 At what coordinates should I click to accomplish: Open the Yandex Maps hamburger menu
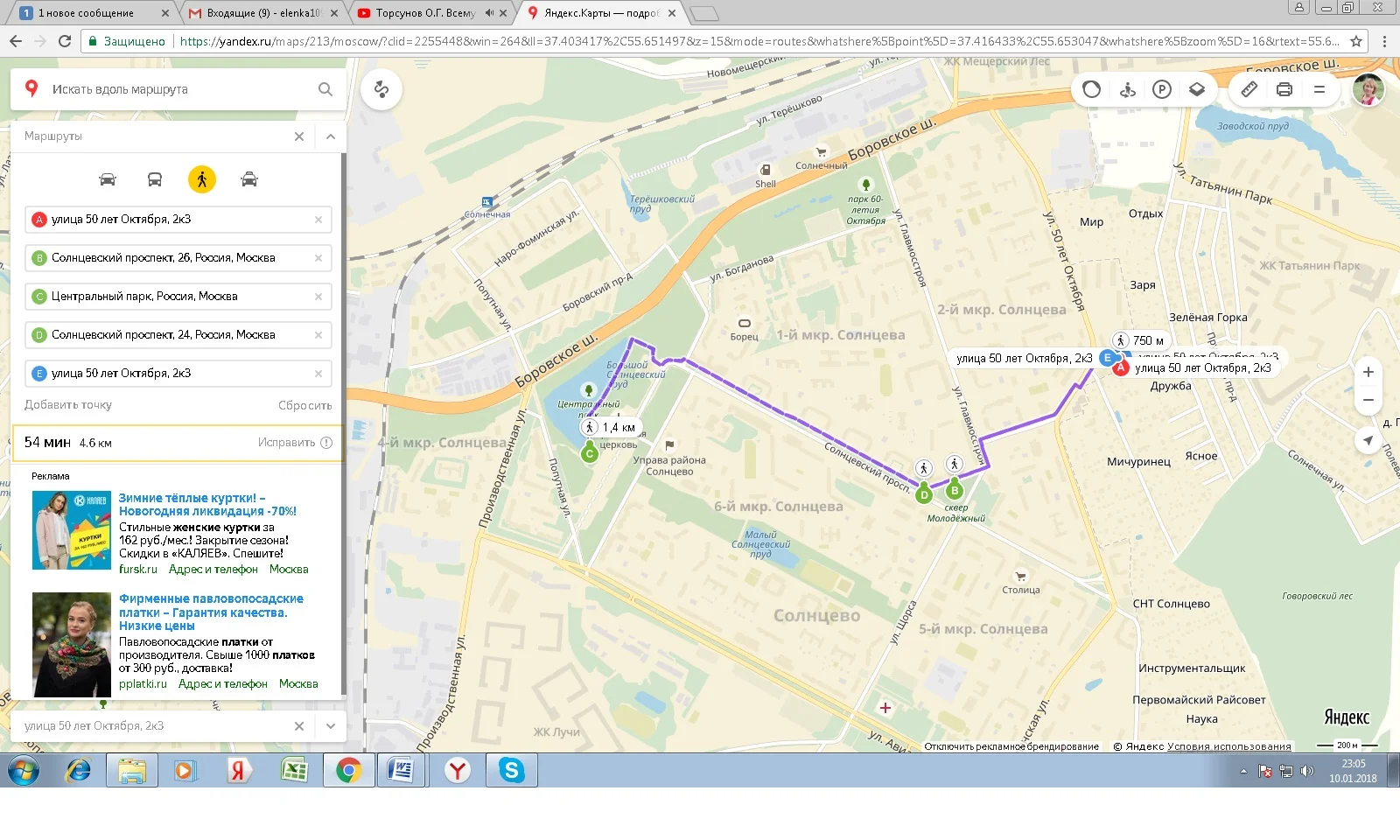coord(1319,89)
